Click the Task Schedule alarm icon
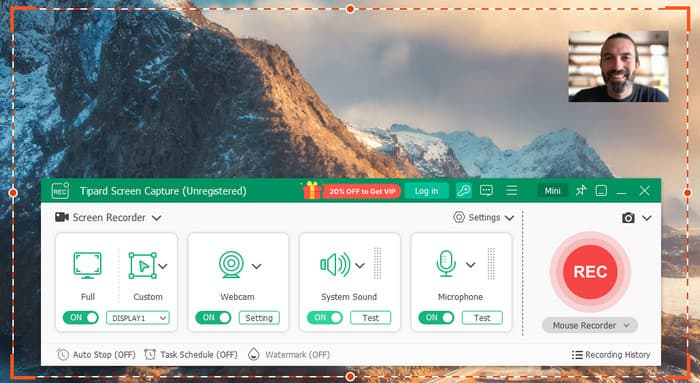Screen dimensions: 700x383 [150, 354]
